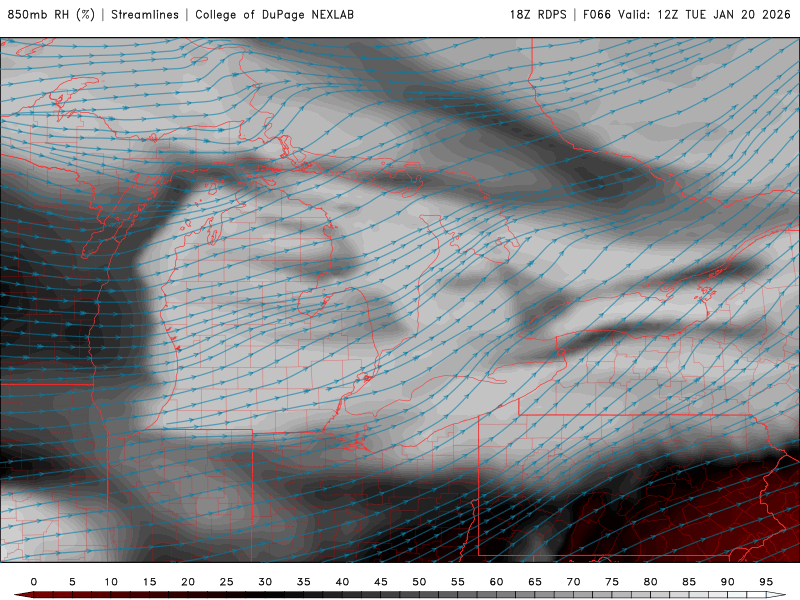The height and width of the screenshot is (600, 800).
Task: Click the '60' value on the color scale
Action: [496, 582]
